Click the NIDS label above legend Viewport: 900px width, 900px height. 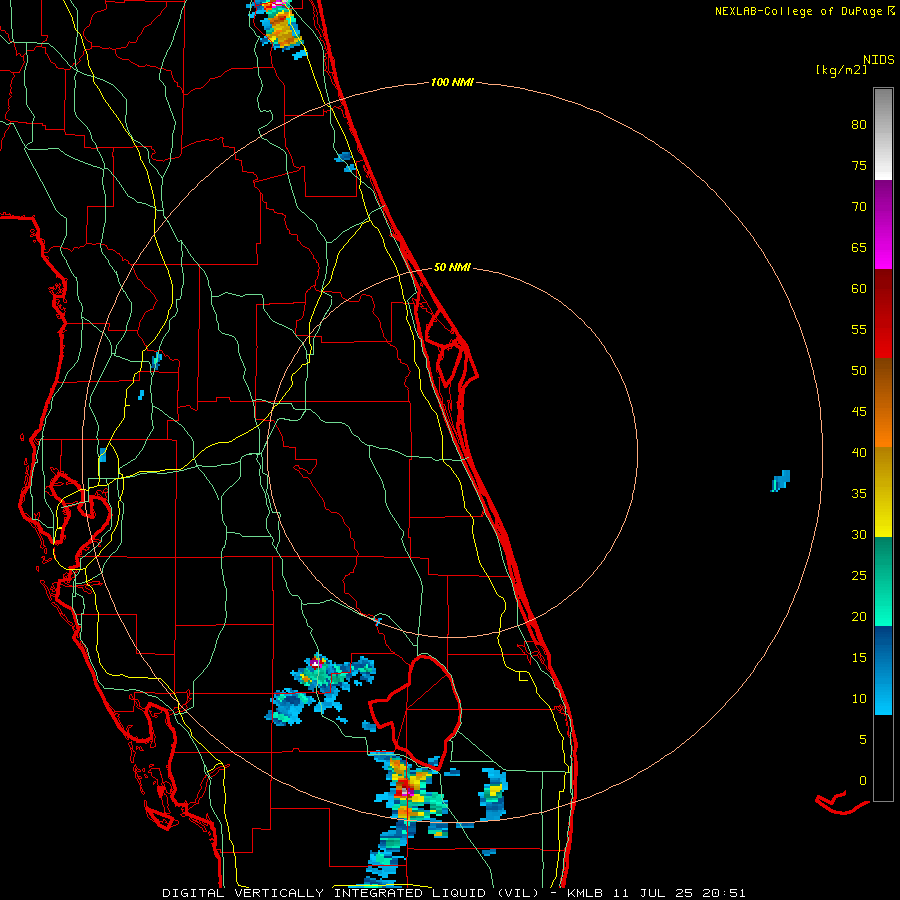(x=878, y=59)
